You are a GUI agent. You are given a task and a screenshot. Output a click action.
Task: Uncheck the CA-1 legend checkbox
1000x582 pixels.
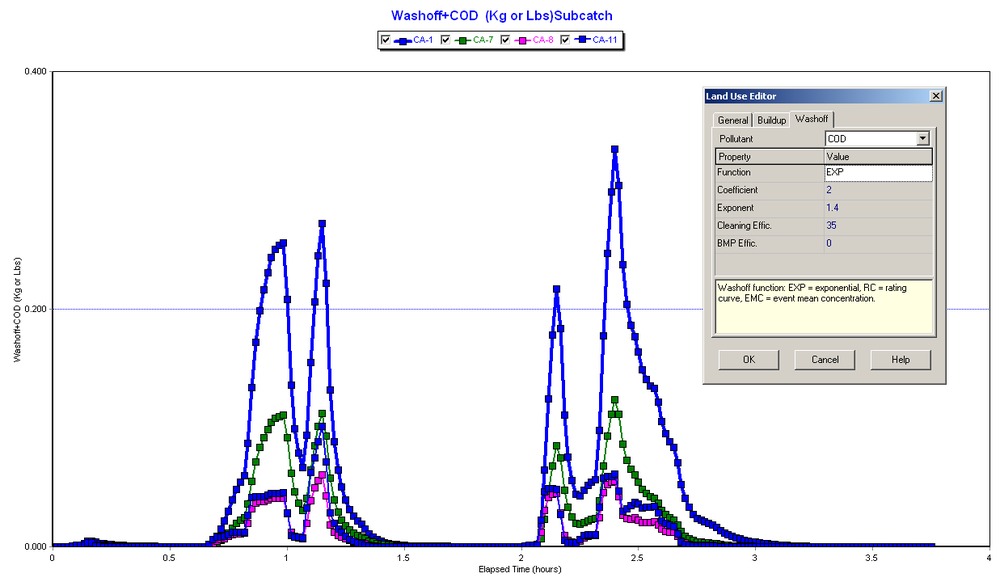(x=385, y=40)
